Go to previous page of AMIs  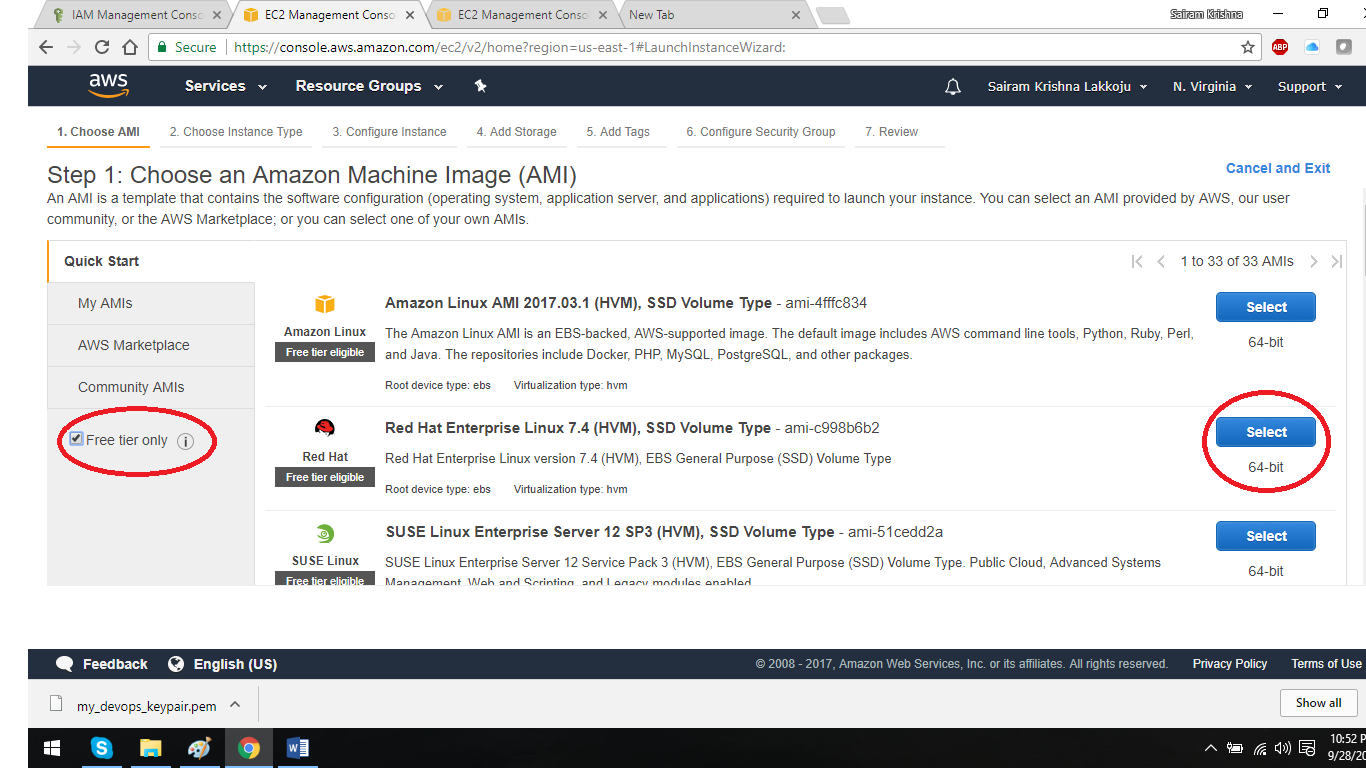click(x=1161, y=261)
